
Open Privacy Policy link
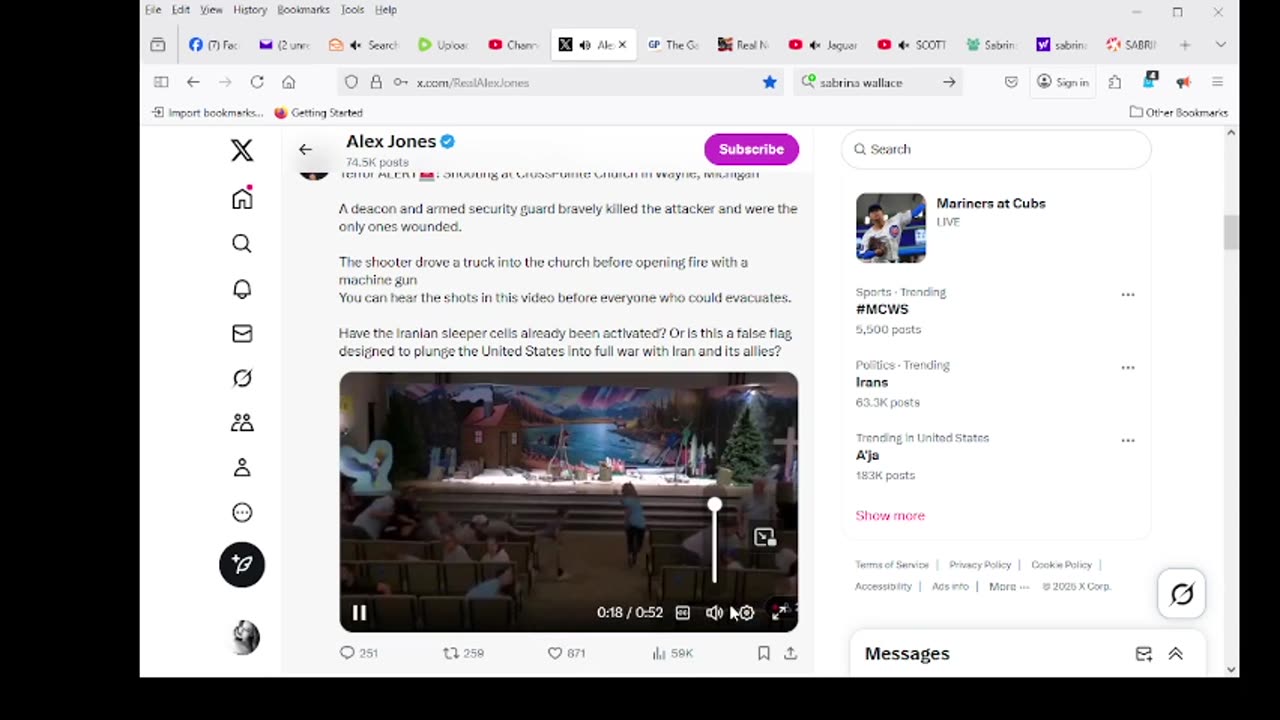pos(980,565)
